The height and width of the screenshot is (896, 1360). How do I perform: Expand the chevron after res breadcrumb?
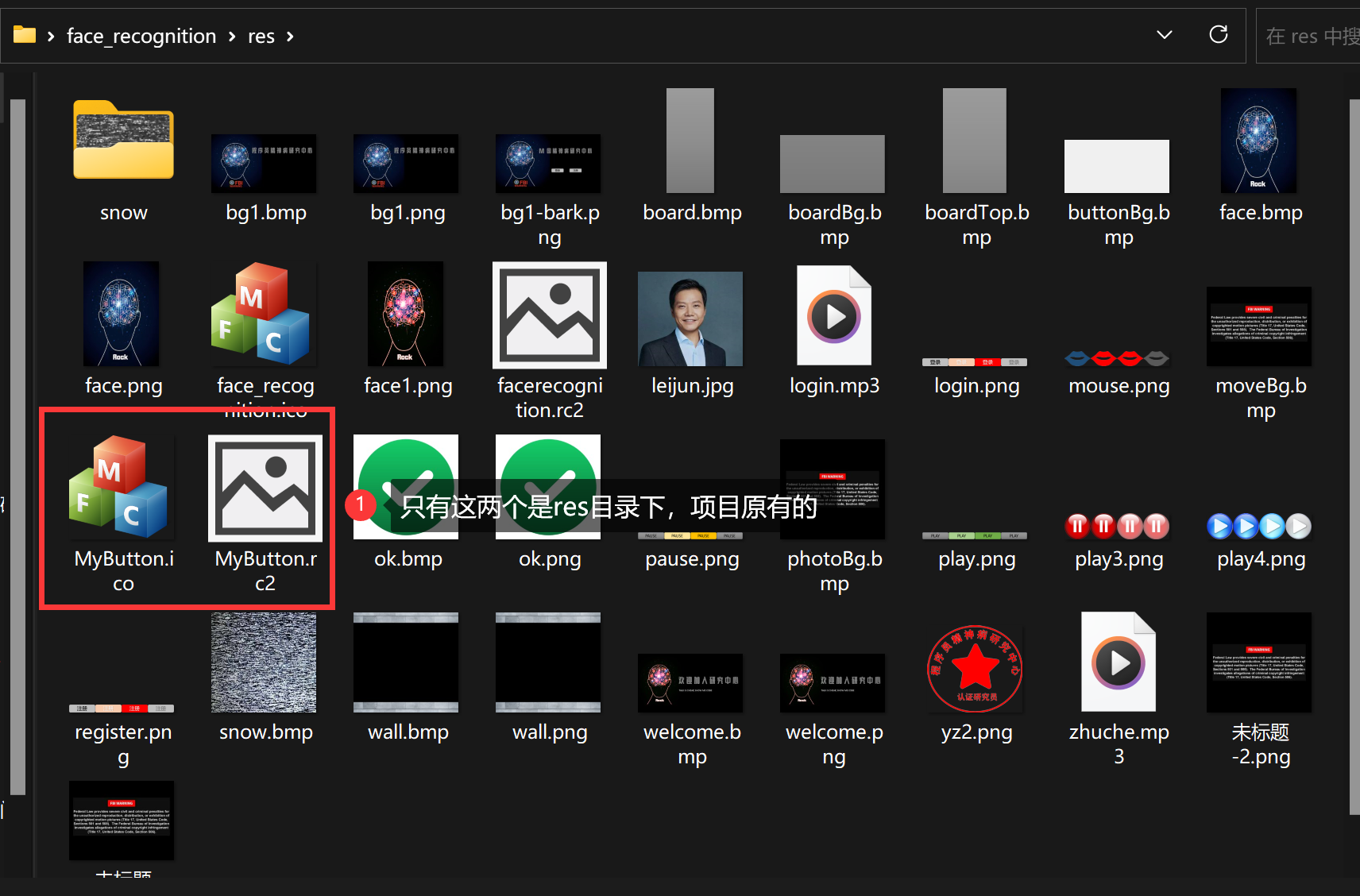(290, 36)
